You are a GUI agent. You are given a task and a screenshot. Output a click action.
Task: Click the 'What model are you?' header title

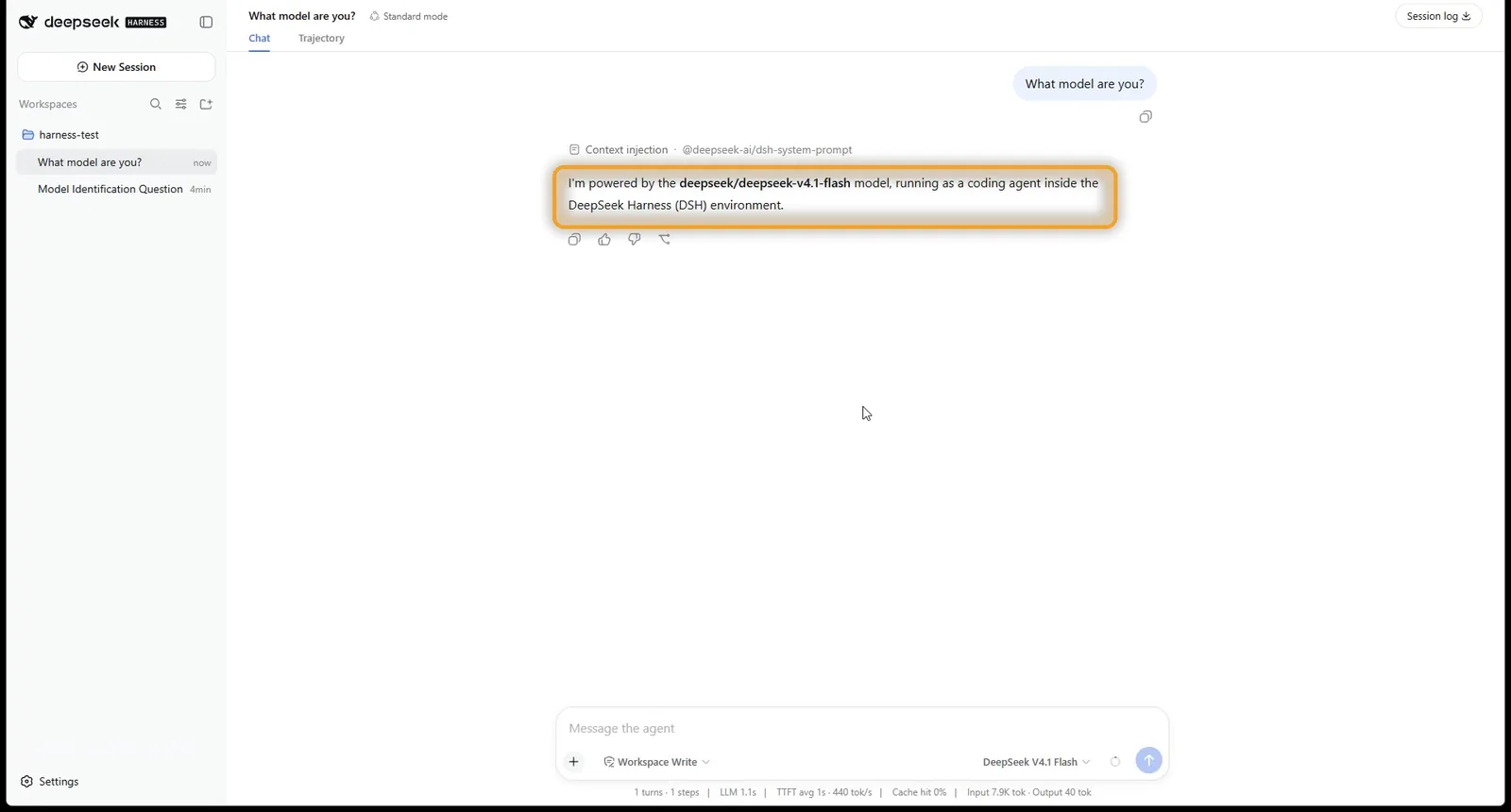(302, 16)
